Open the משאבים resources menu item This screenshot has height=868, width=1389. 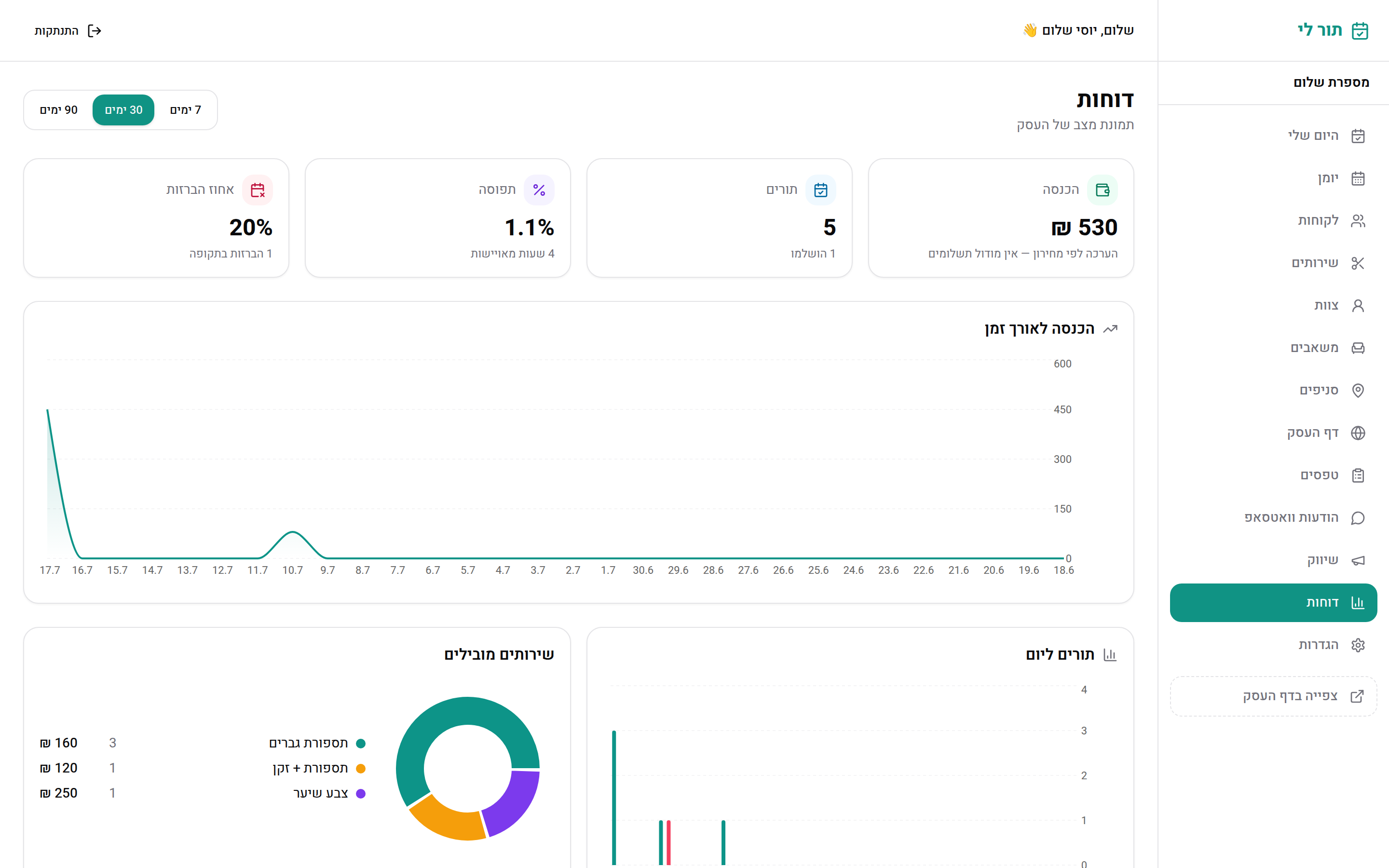coord(1273,348)
